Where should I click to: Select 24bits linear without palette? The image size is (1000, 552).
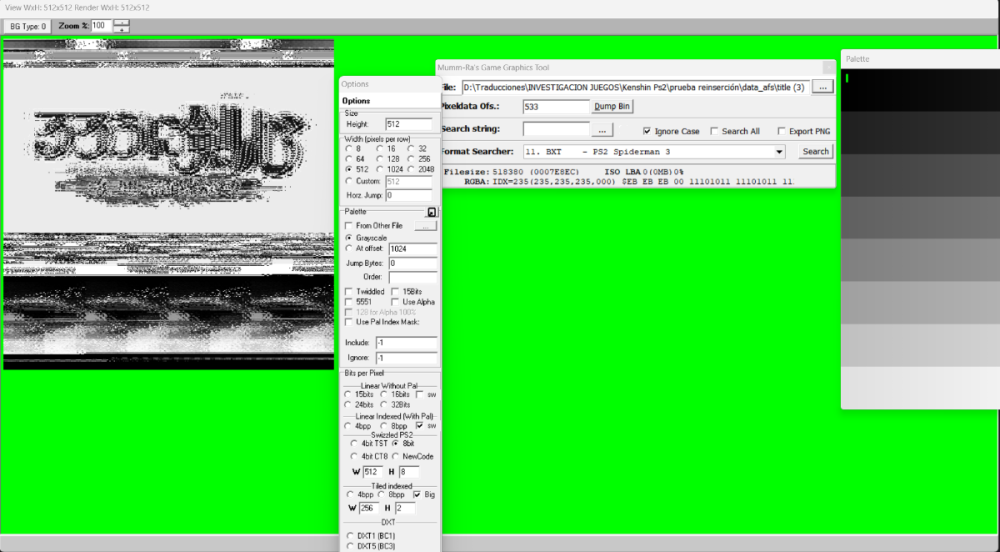pos(348,405)
